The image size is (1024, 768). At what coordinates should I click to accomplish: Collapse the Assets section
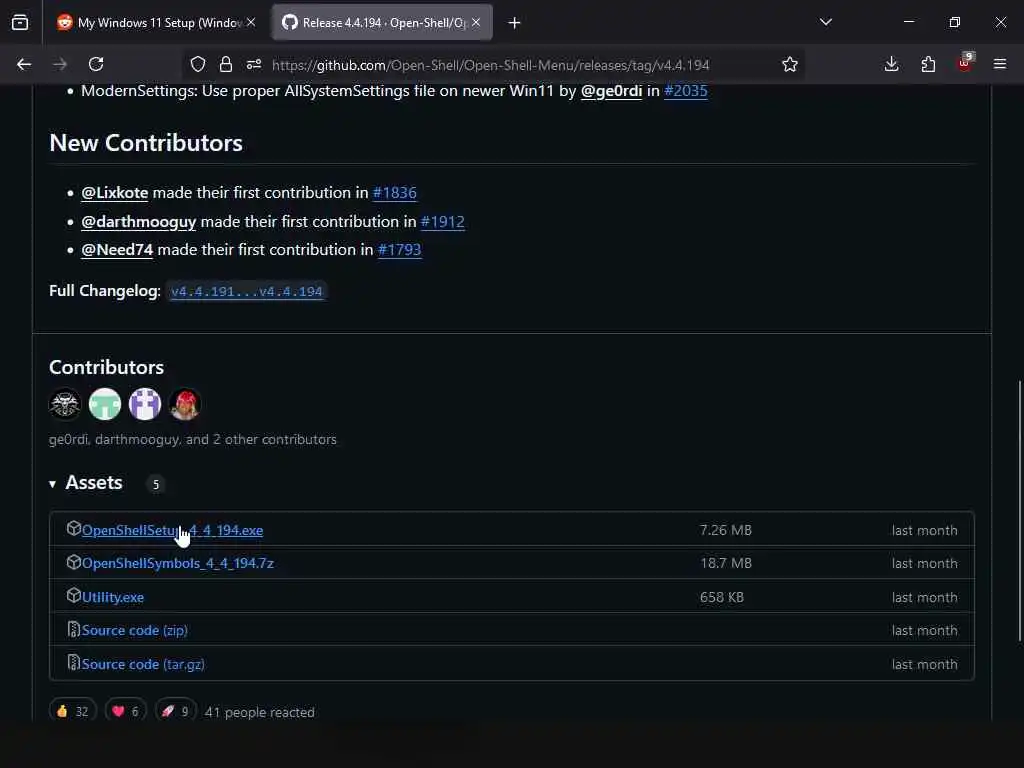point(86,483)
